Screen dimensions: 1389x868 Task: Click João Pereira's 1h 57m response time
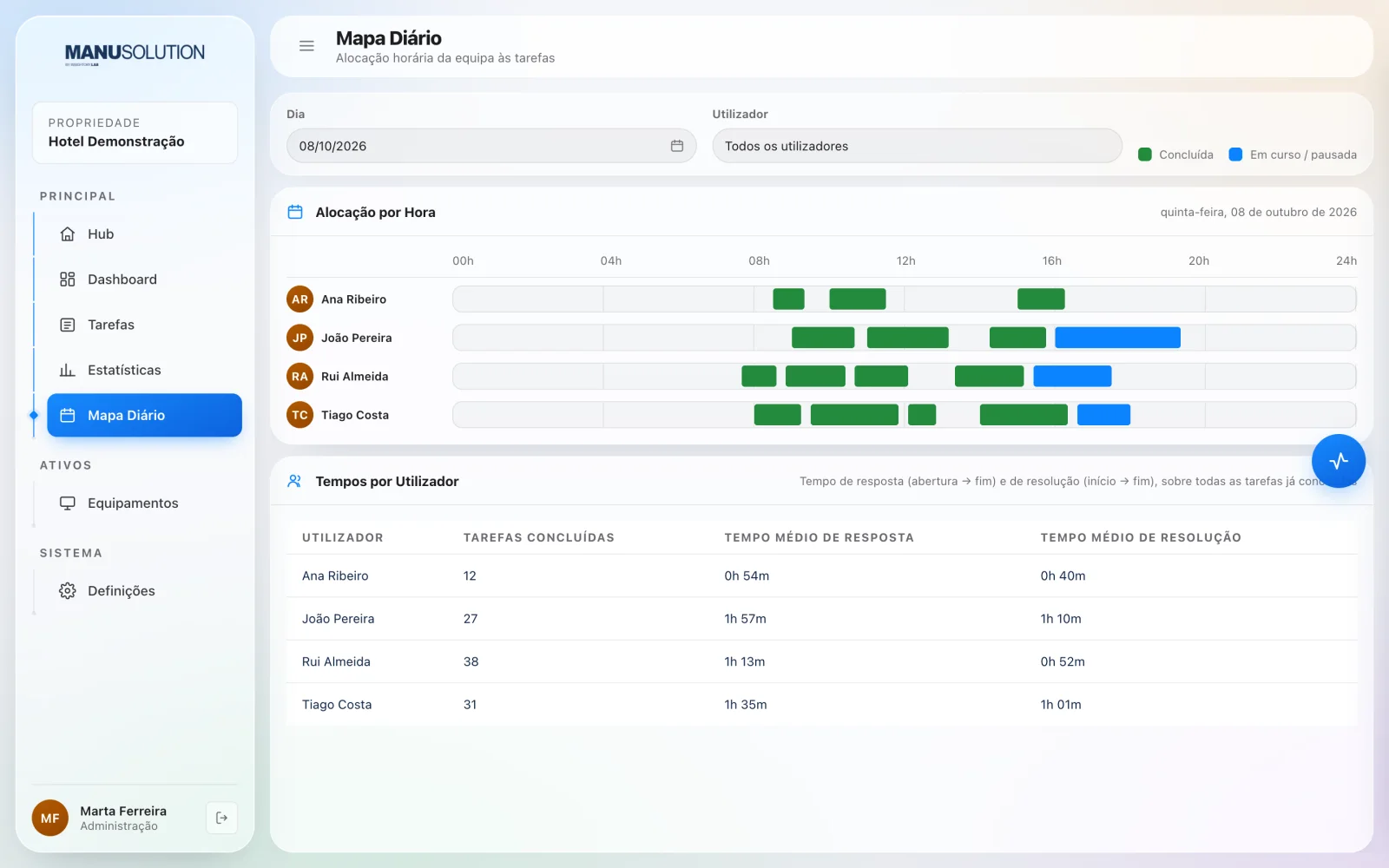click(x=746, y=619)
